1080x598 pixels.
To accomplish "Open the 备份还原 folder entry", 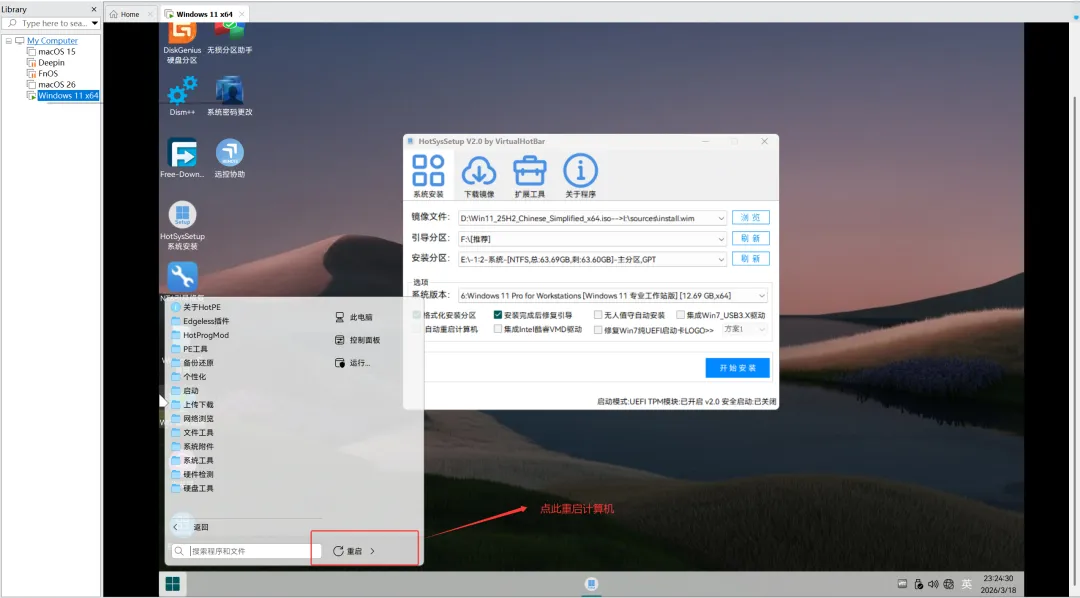I will 192,362.
